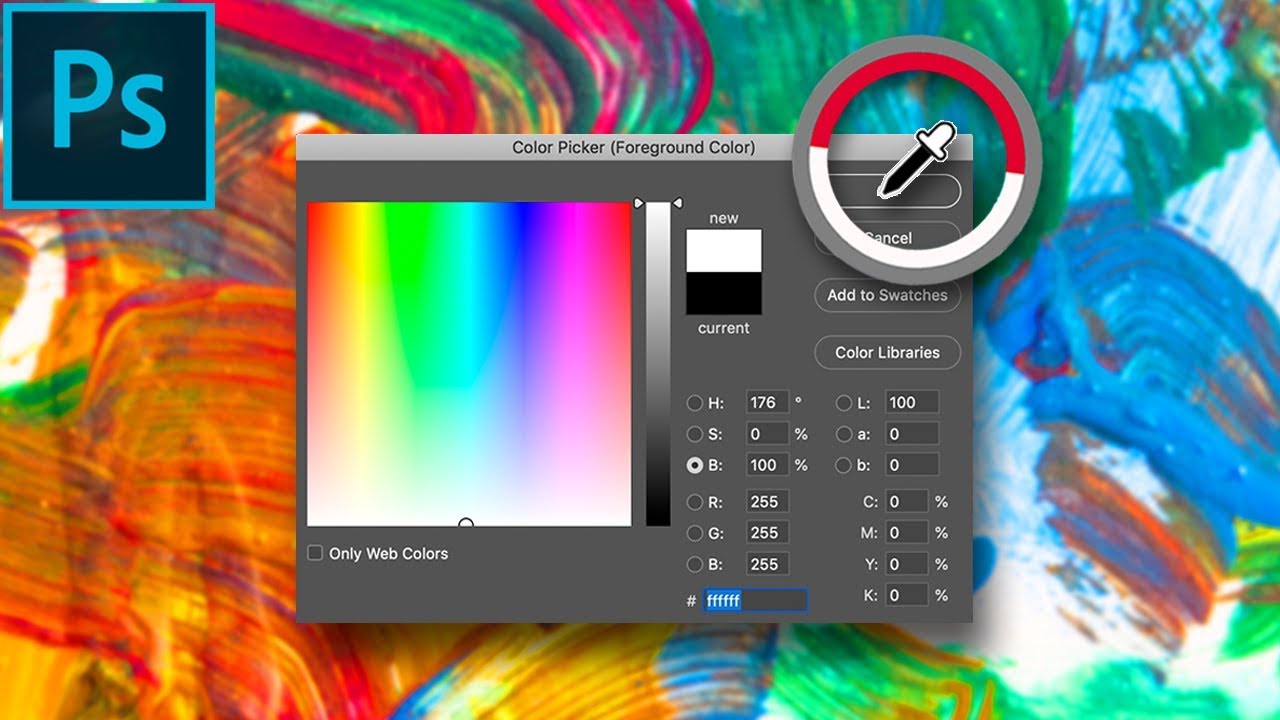The width and height of the screenshot is (1280, 720).
Task: Click the Add to Swatches button
Action: 887,295
